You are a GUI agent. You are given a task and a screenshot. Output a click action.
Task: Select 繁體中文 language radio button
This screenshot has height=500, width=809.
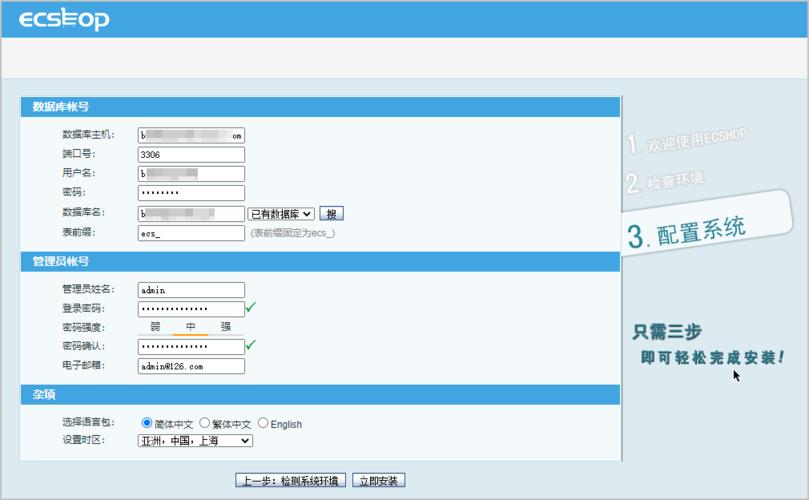(204, 423)
